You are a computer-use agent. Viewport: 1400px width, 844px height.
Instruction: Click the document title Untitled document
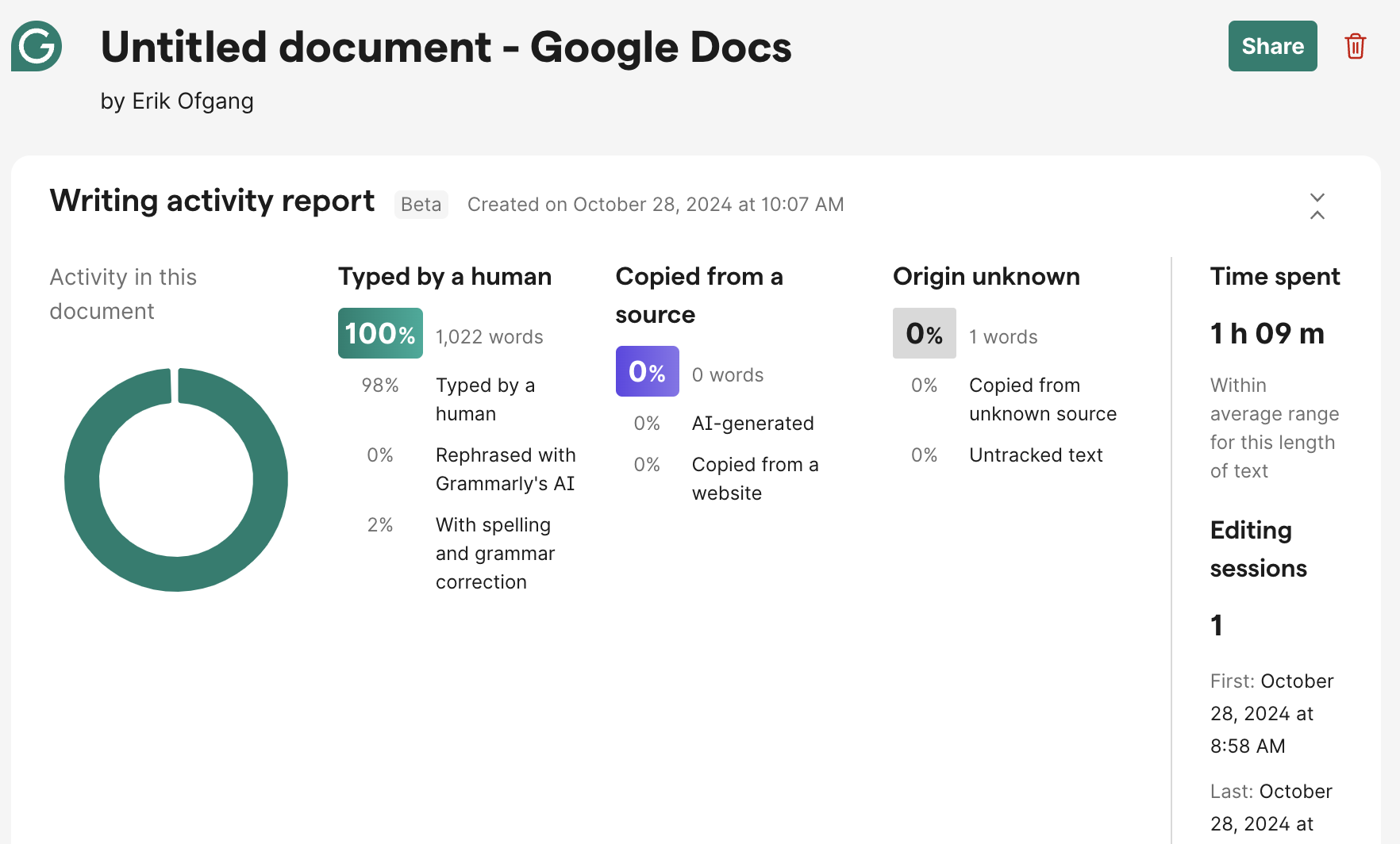pyautogui.click(x=444, y=48)
